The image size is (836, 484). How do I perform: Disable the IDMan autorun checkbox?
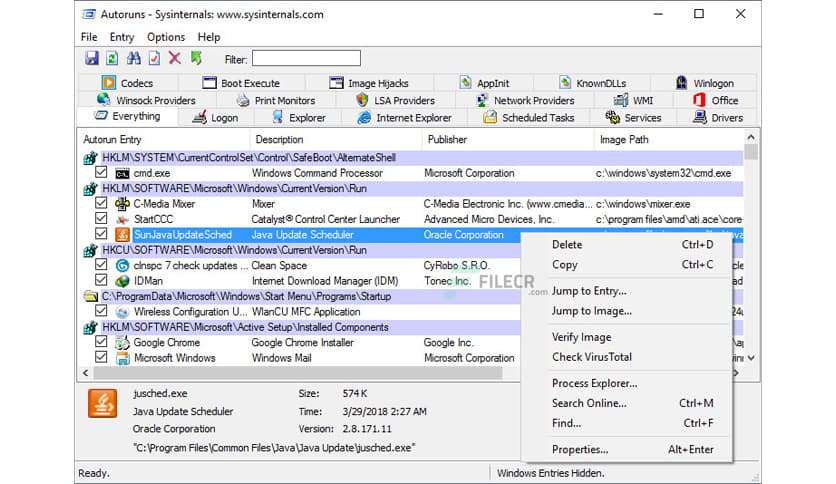101,281
